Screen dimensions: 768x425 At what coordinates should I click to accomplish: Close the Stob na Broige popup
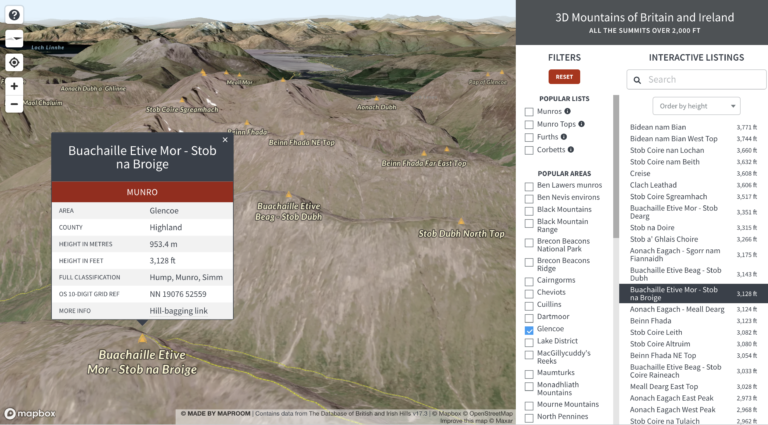click(225, 140)
